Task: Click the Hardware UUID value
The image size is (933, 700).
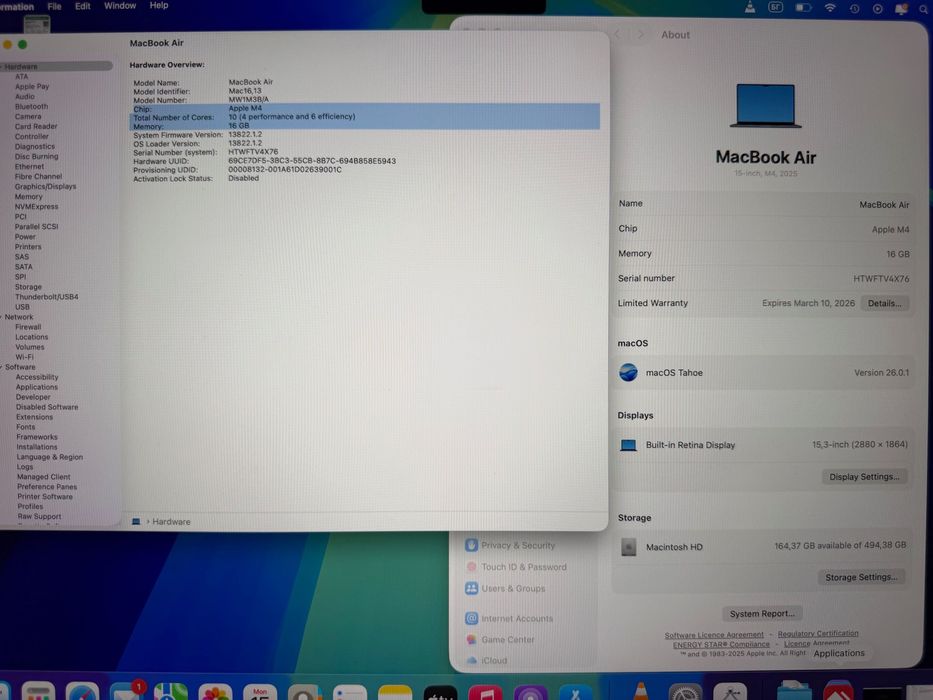Action: click(312, 161)
